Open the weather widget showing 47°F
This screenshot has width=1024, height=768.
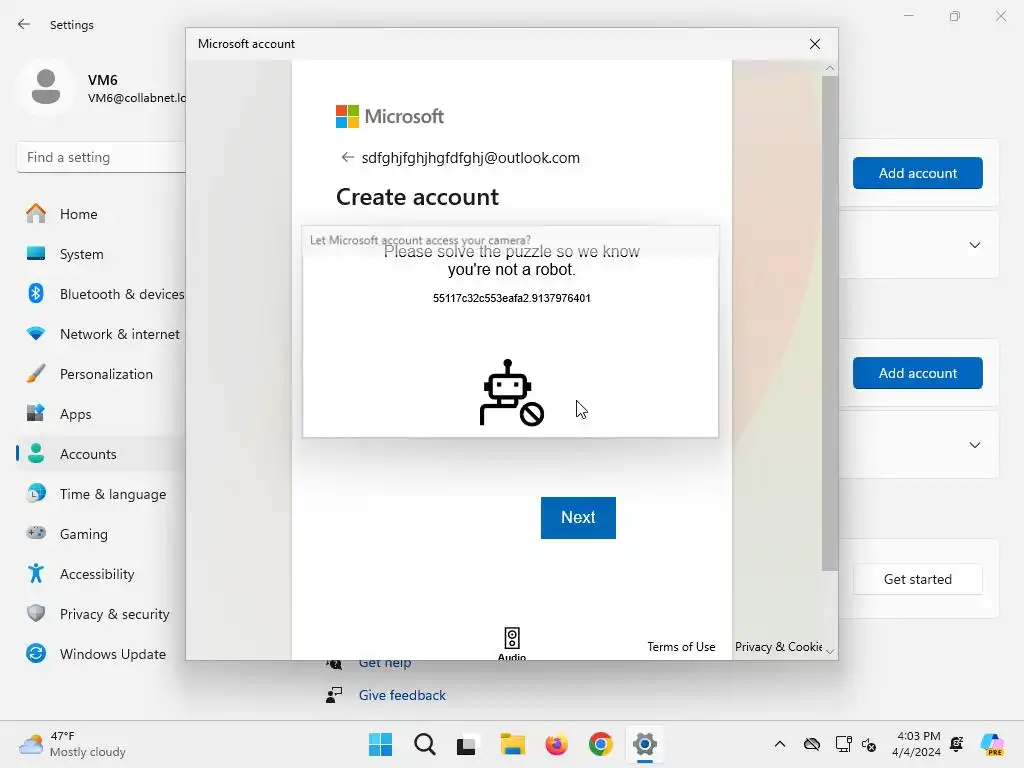72,744
